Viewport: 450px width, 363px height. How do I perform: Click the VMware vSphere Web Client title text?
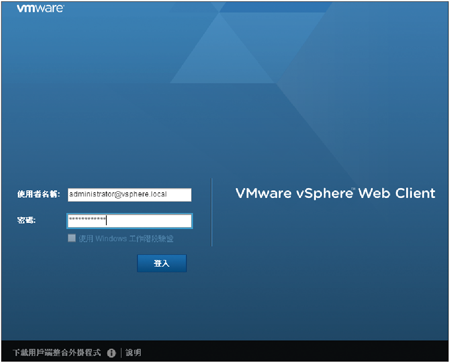[x=335, y=193]
